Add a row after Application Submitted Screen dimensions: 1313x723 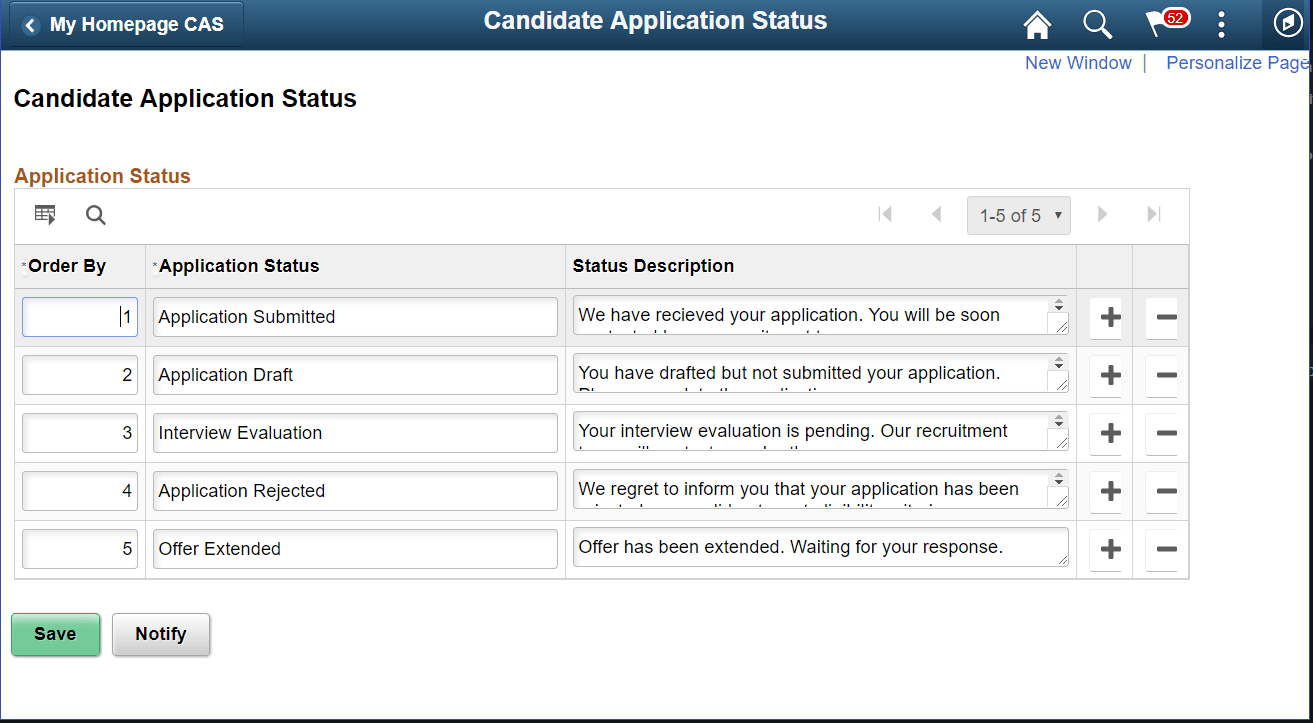[x=1107, y=317]
